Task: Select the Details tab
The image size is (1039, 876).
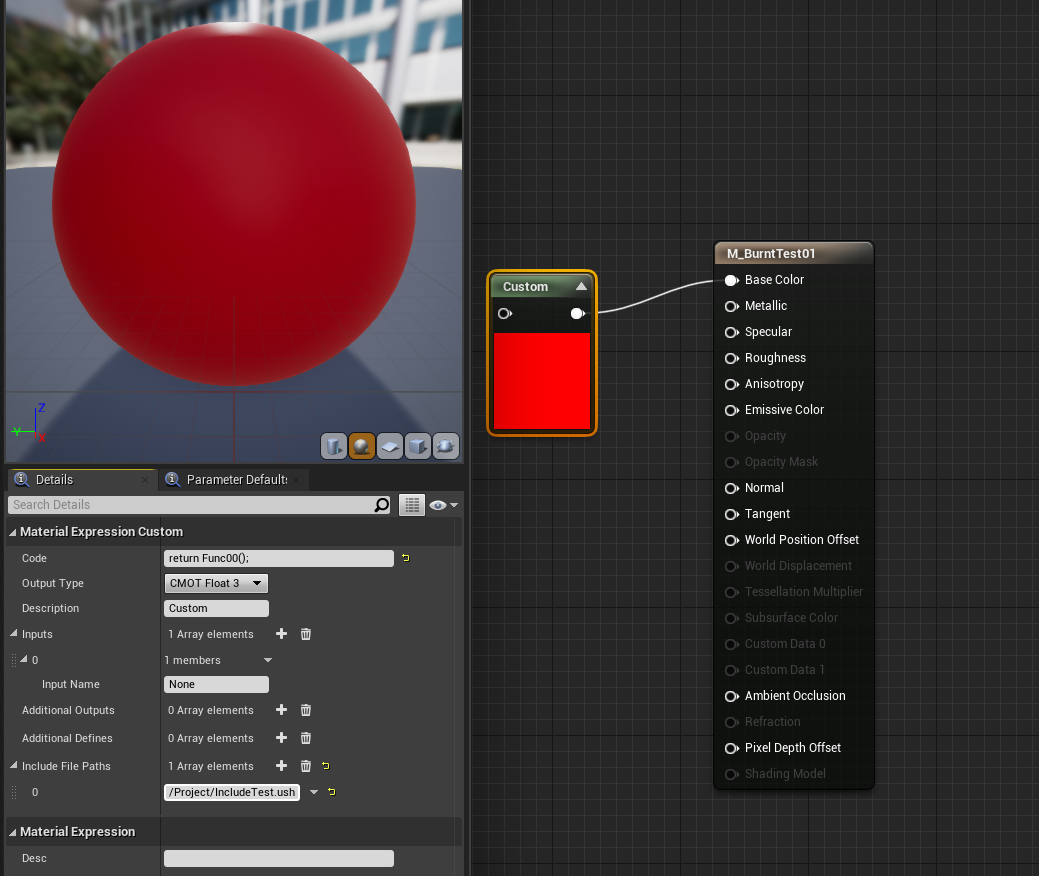Action: click(x=82, y=479)
